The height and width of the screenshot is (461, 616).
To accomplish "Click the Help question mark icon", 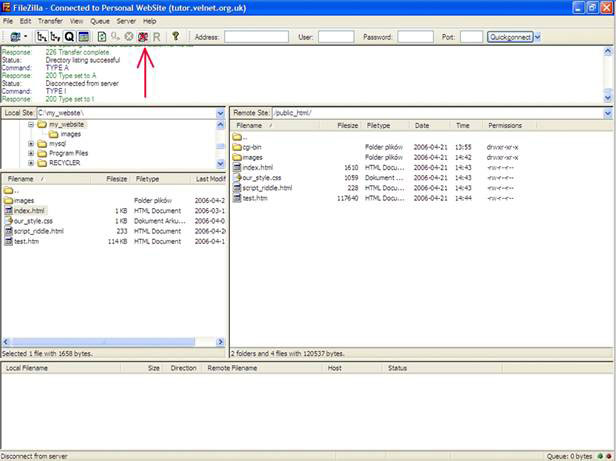I will (x=176, y=37).
